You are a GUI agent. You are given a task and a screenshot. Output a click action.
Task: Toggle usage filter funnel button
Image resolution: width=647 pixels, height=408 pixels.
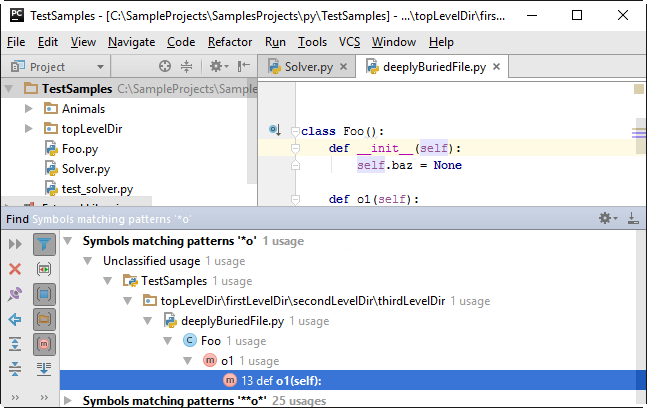tap(44, 244)
